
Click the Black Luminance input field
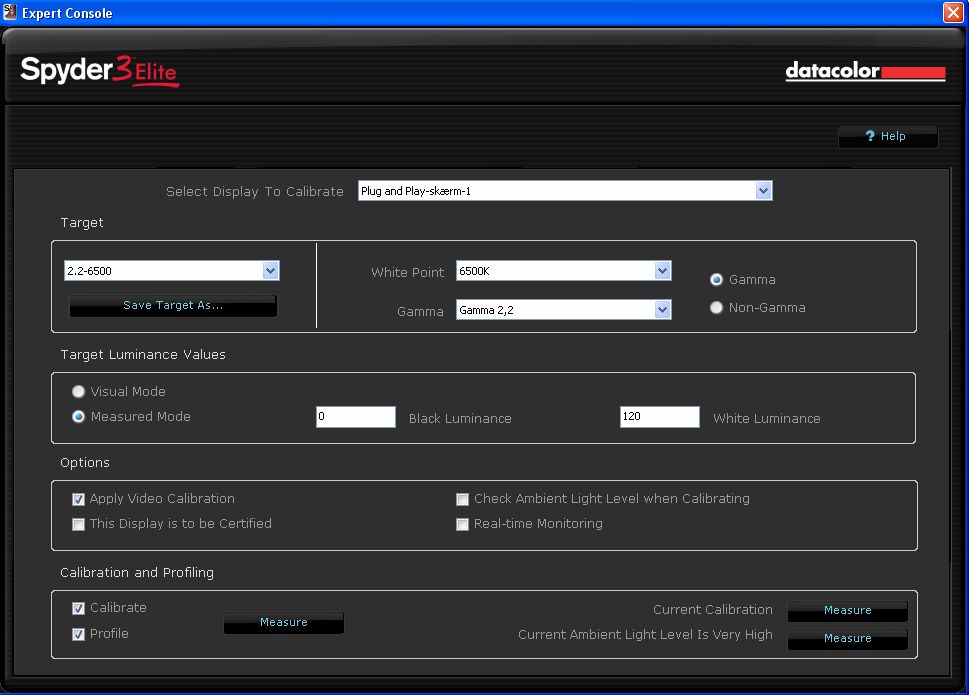356,416
